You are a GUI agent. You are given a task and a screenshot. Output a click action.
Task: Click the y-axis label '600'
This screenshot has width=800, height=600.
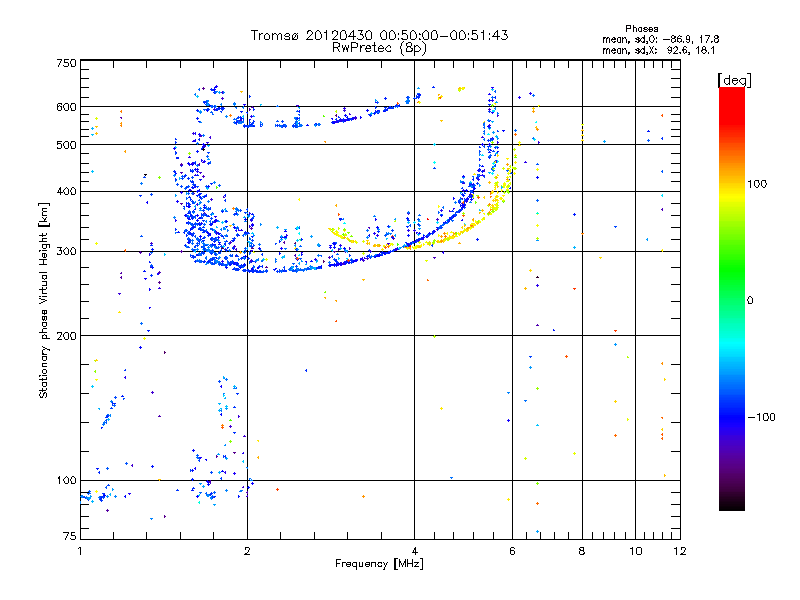[x=66, y=107]
